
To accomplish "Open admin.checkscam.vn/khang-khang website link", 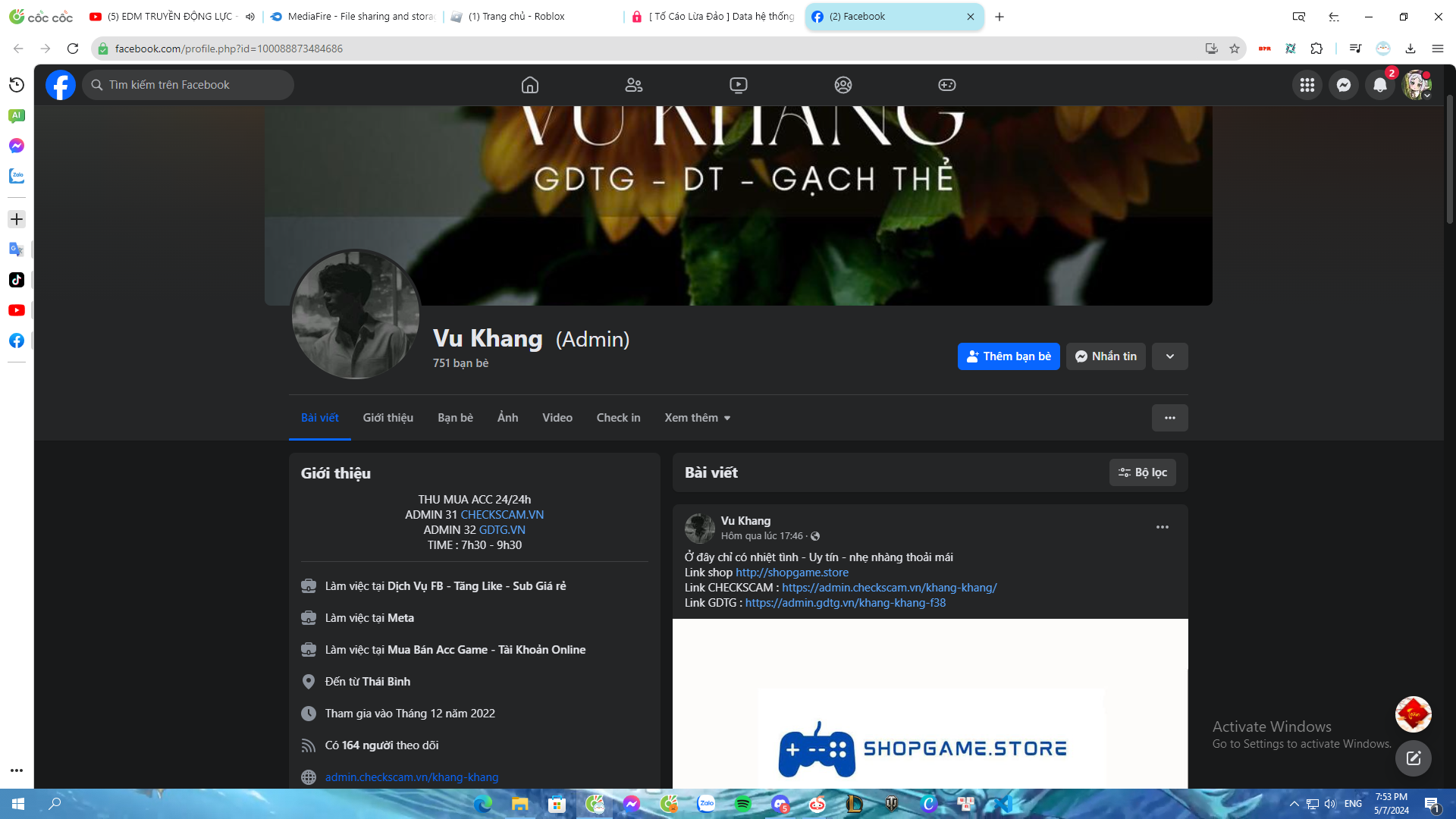I will [x=412, y=777].
